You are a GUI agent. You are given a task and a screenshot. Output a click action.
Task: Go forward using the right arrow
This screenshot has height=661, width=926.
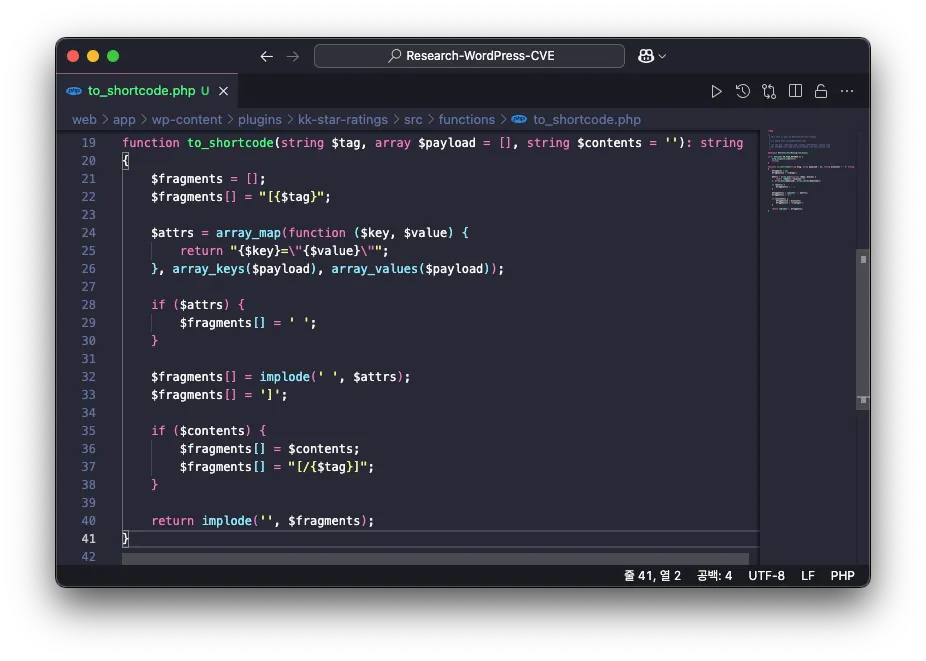[293, 56]
